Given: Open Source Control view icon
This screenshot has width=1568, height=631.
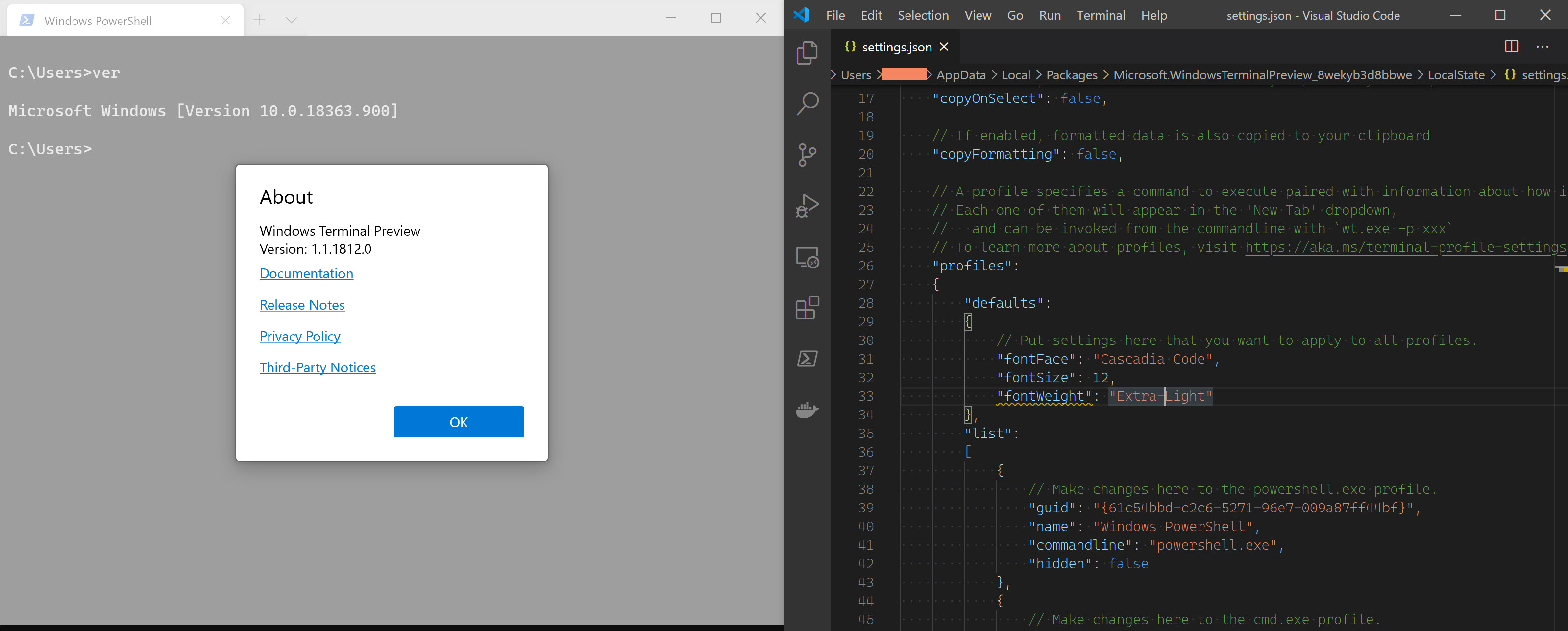Looking at the screenshot, I should [x=807, y=154].
